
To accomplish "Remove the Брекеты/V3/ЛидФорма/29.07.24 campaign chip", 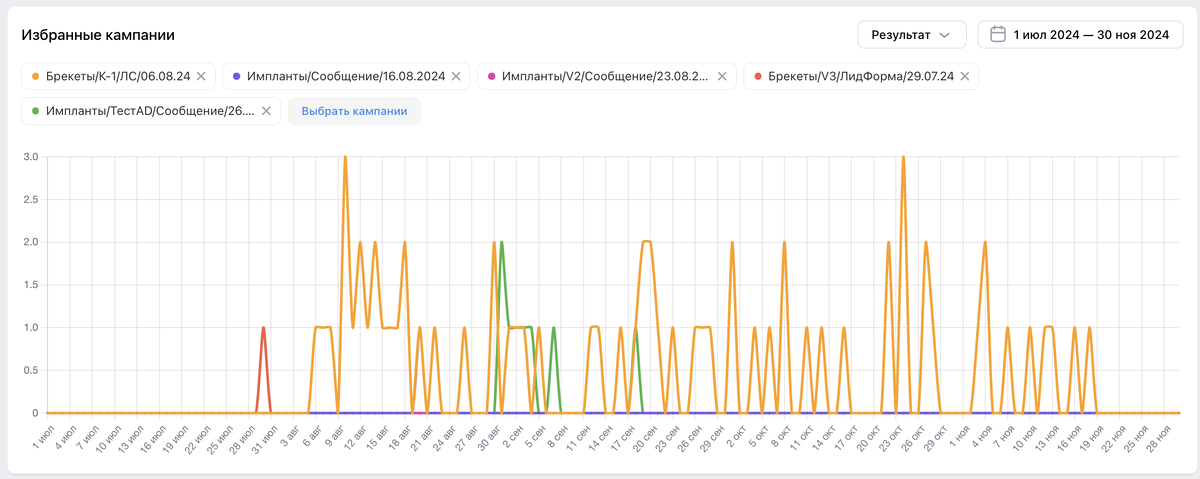I will coord(964,76).
